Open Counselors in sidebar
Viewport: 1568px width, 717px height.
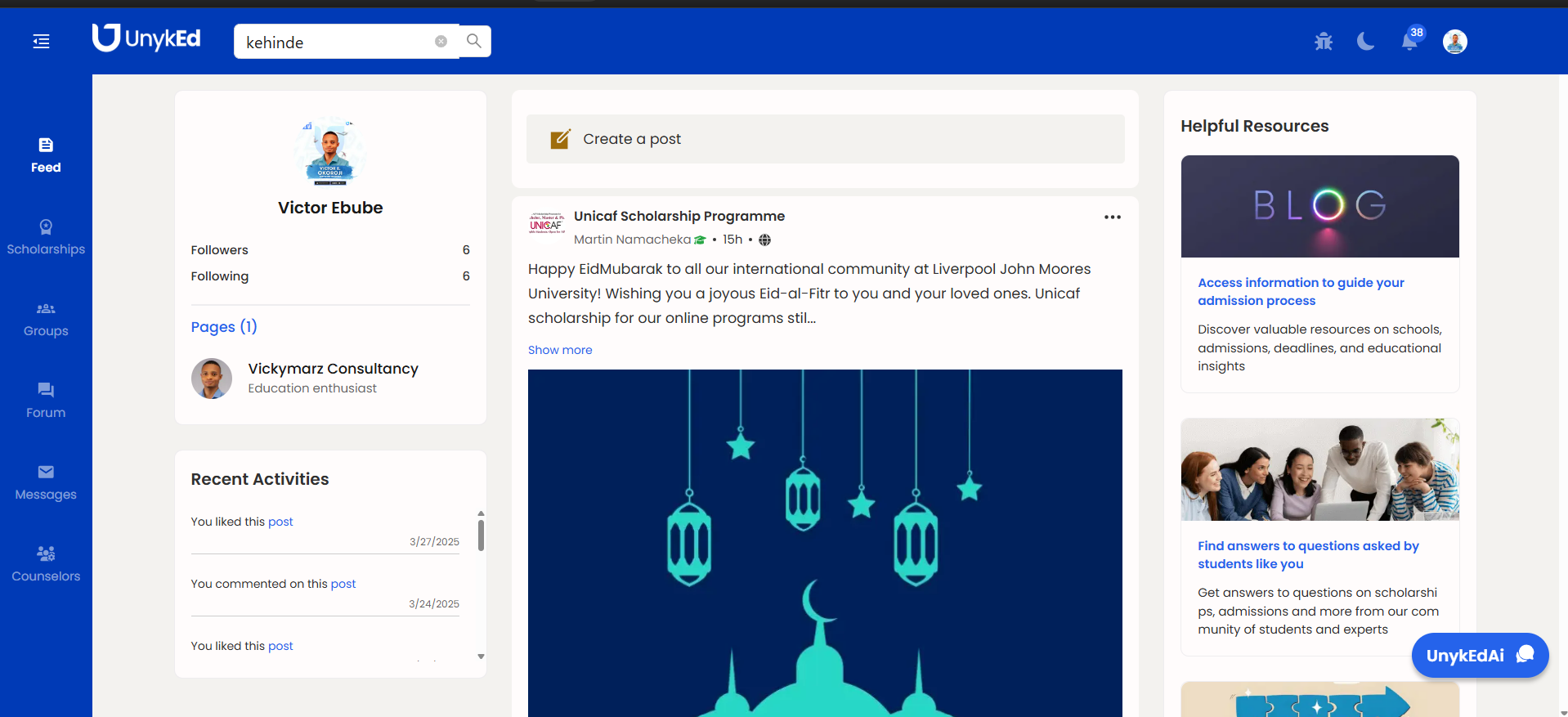pyautogui.click(x=46, y=564)
